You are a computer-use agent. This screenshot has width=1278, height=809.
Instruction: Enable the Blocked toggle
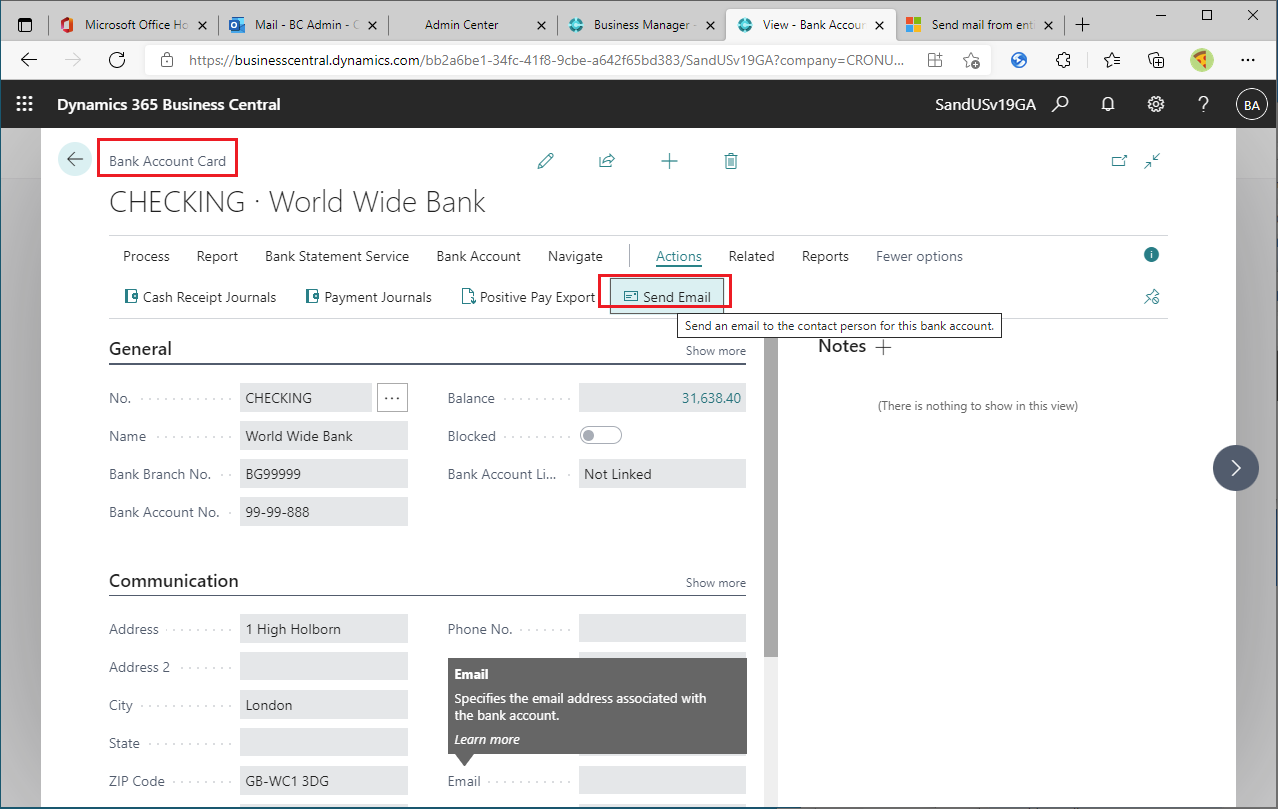point(601,434)
